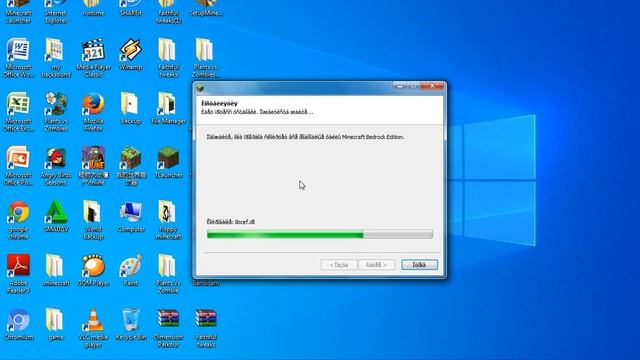Click the installer title bar package icon
640x360 pixels.
click(200, 88)
